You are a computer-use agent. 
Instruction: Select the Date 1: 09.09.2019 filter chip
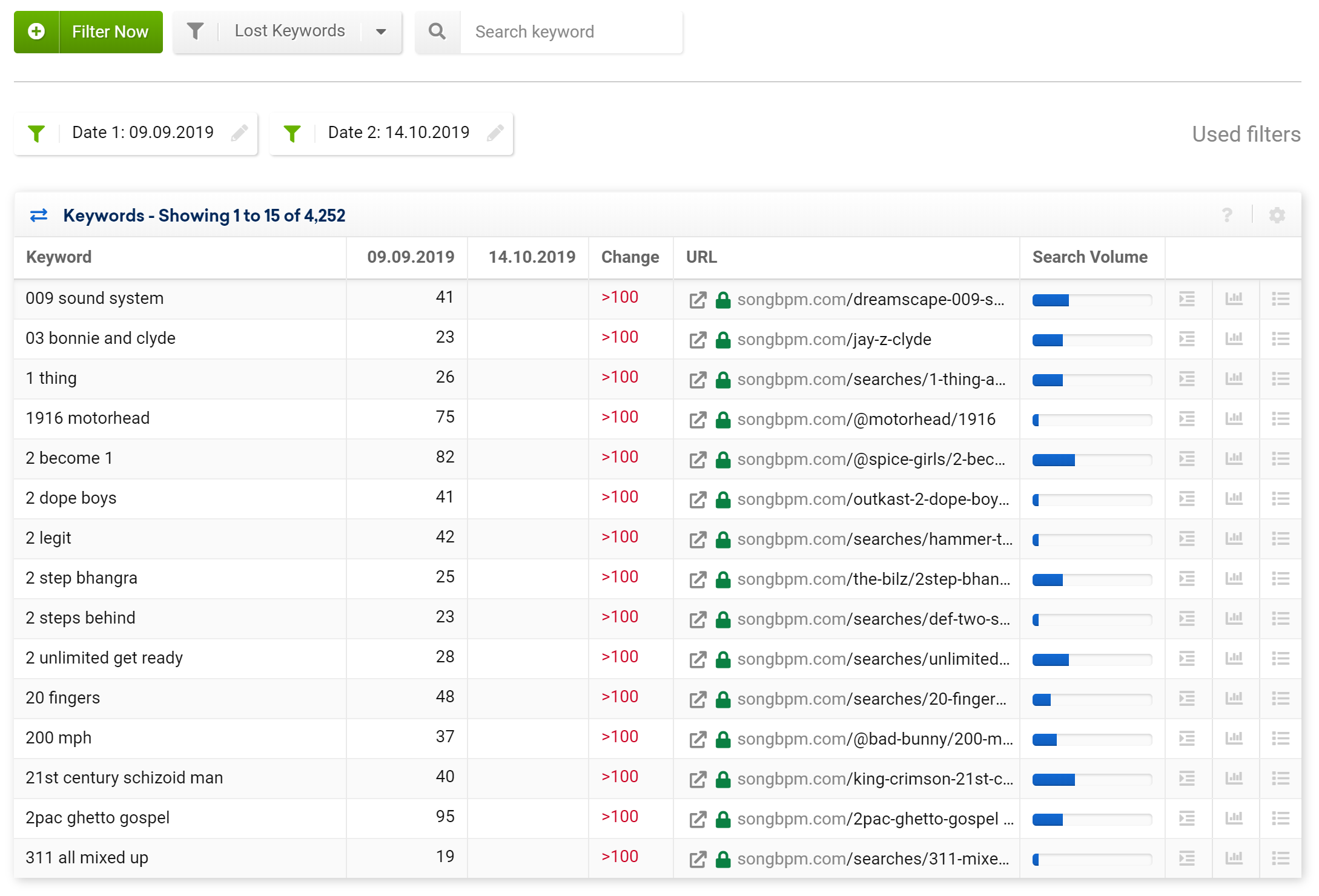[136, 133]
